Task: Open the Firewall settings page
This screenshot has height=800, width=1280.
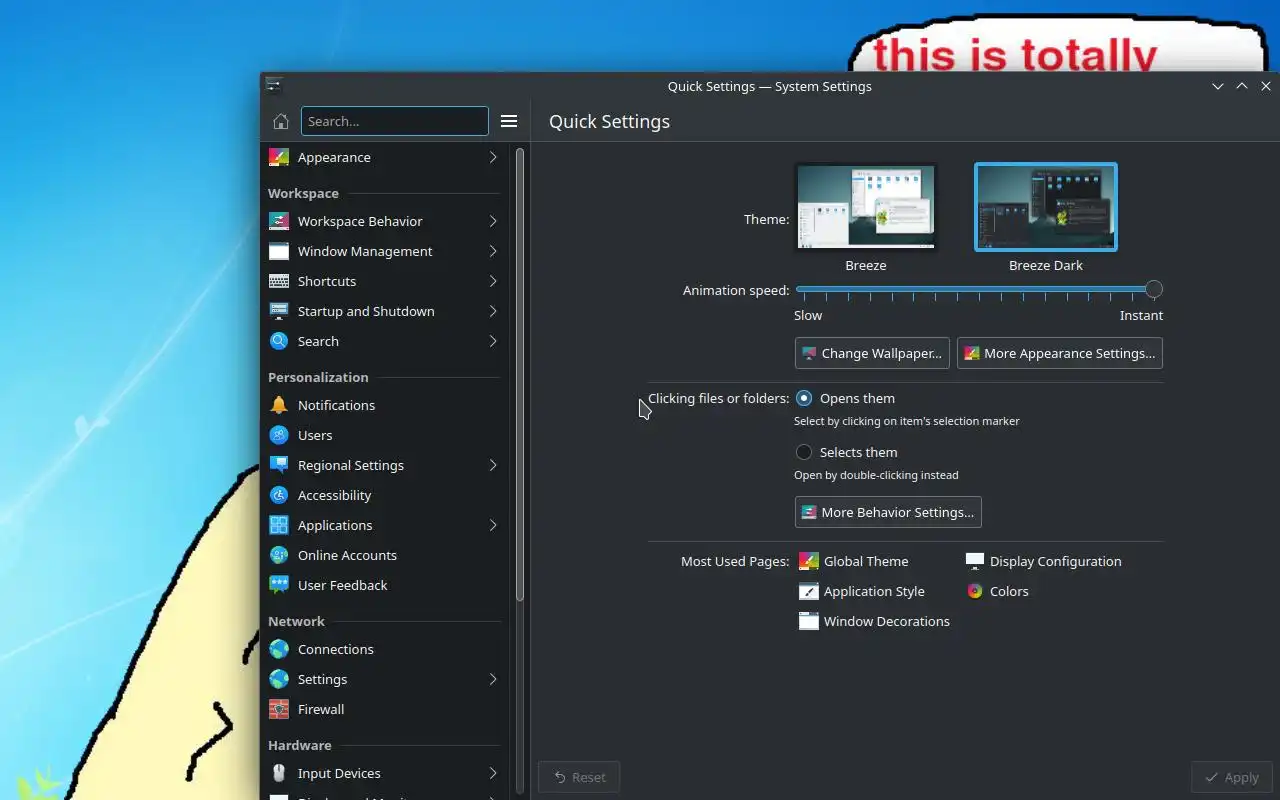Action: tap(385, 709)
